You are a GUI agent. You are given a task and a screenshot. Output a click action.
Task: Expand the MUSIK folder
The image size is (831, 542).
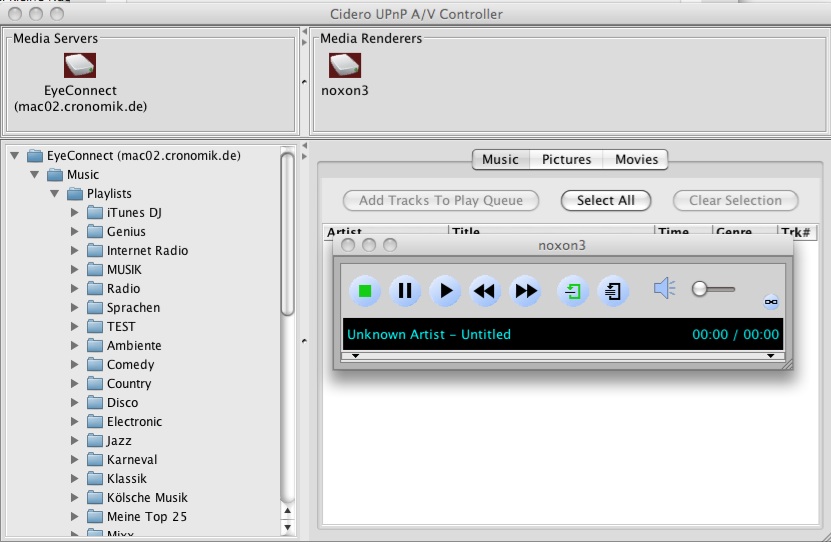coord(75,270)
